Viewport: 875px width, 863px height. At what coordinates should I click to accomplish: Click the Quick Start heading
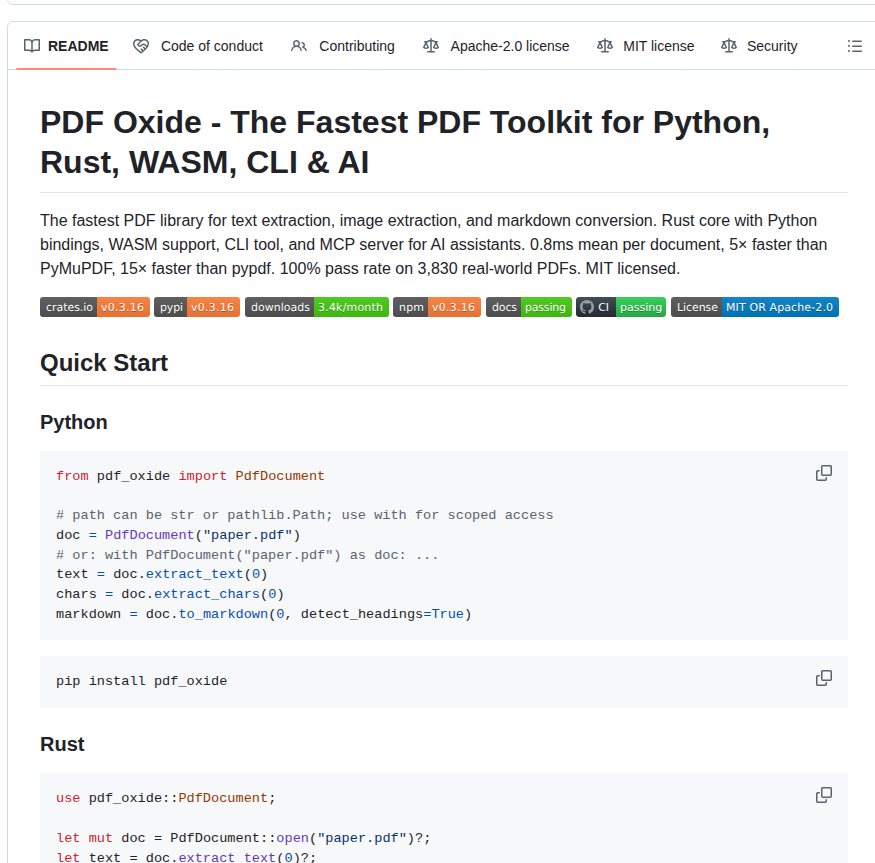(x=104, y=363)
